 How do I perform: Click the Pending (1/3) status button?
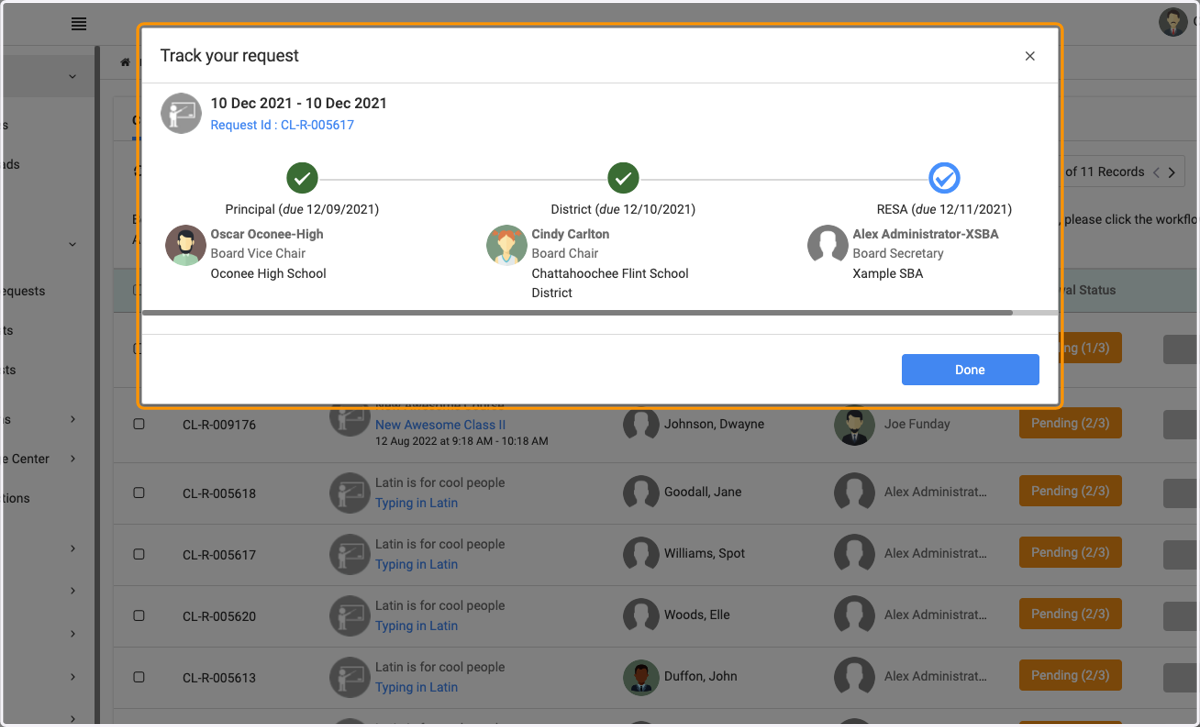coord(1090,348)
